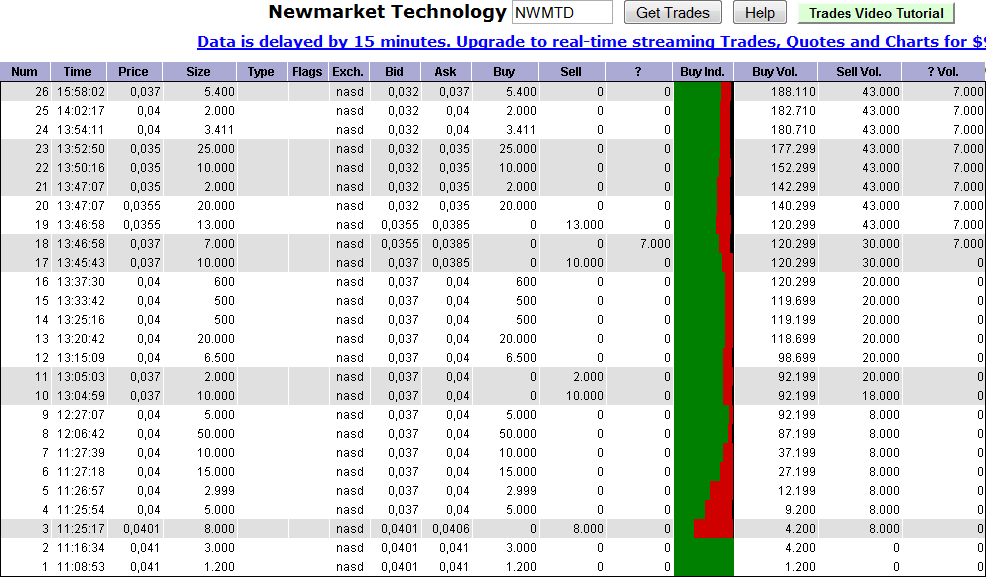Click the buy indicator bar for trade 26
Image resolution: width=986 pixels, height=577 pixels.
point(703,92)
